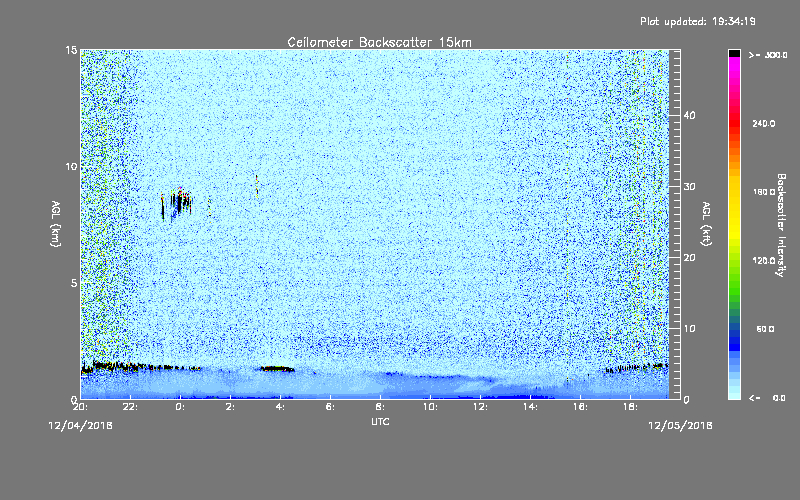
Task: Click the "Backscatter Intensity" colorbar title
Action: coord(781,225)
